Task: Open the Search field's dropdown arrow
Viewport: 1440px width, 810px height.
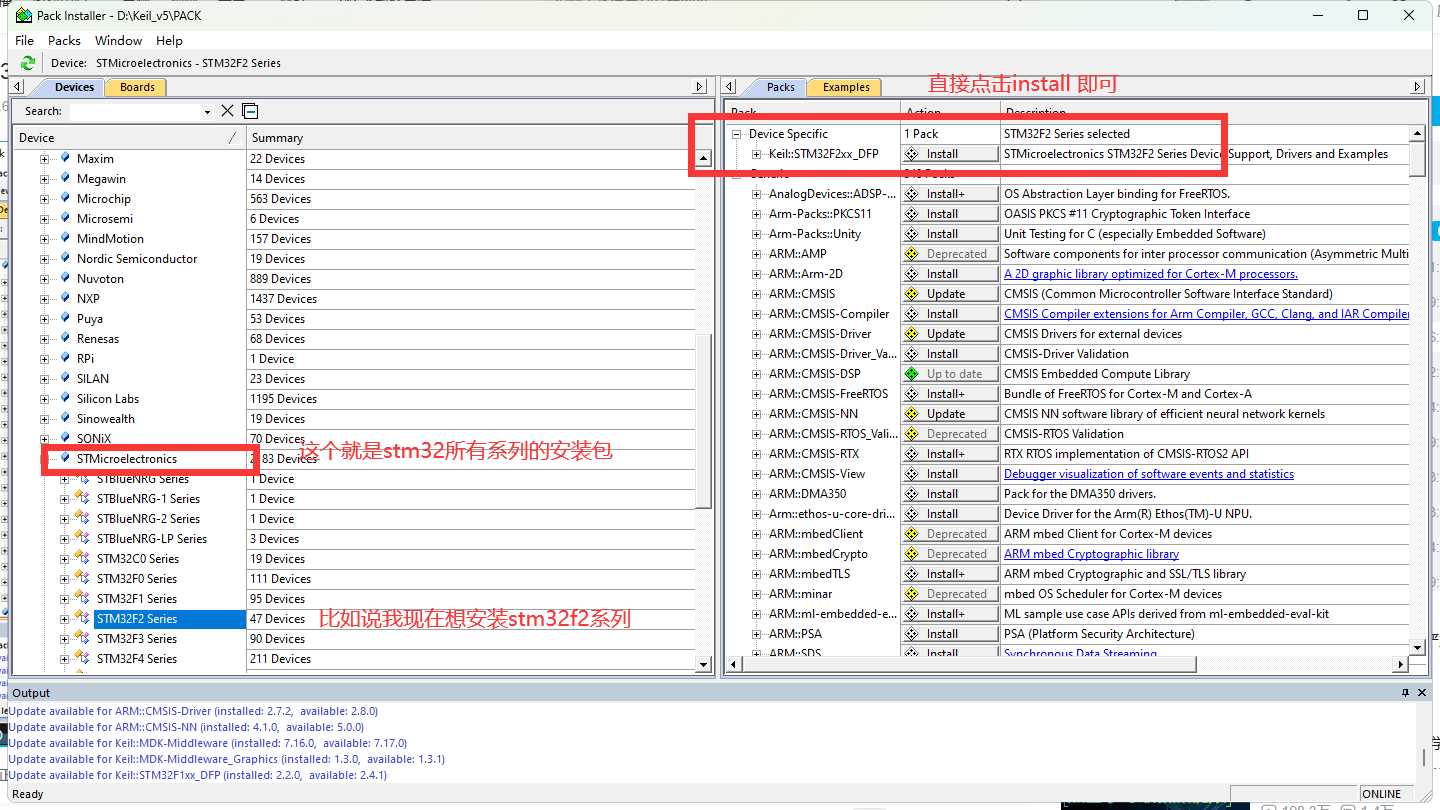Action: point(207,112)
